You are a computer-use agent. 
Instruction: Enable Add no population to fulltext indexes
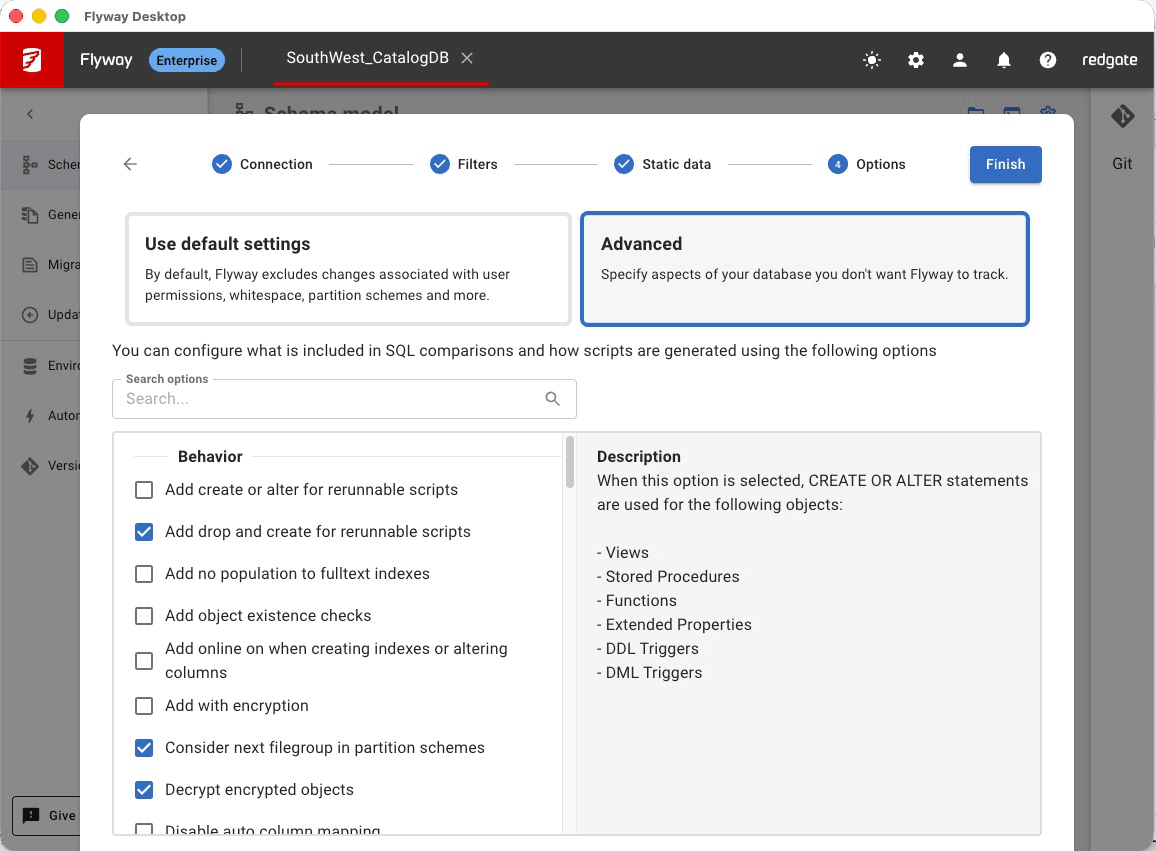tap(144, 574)
